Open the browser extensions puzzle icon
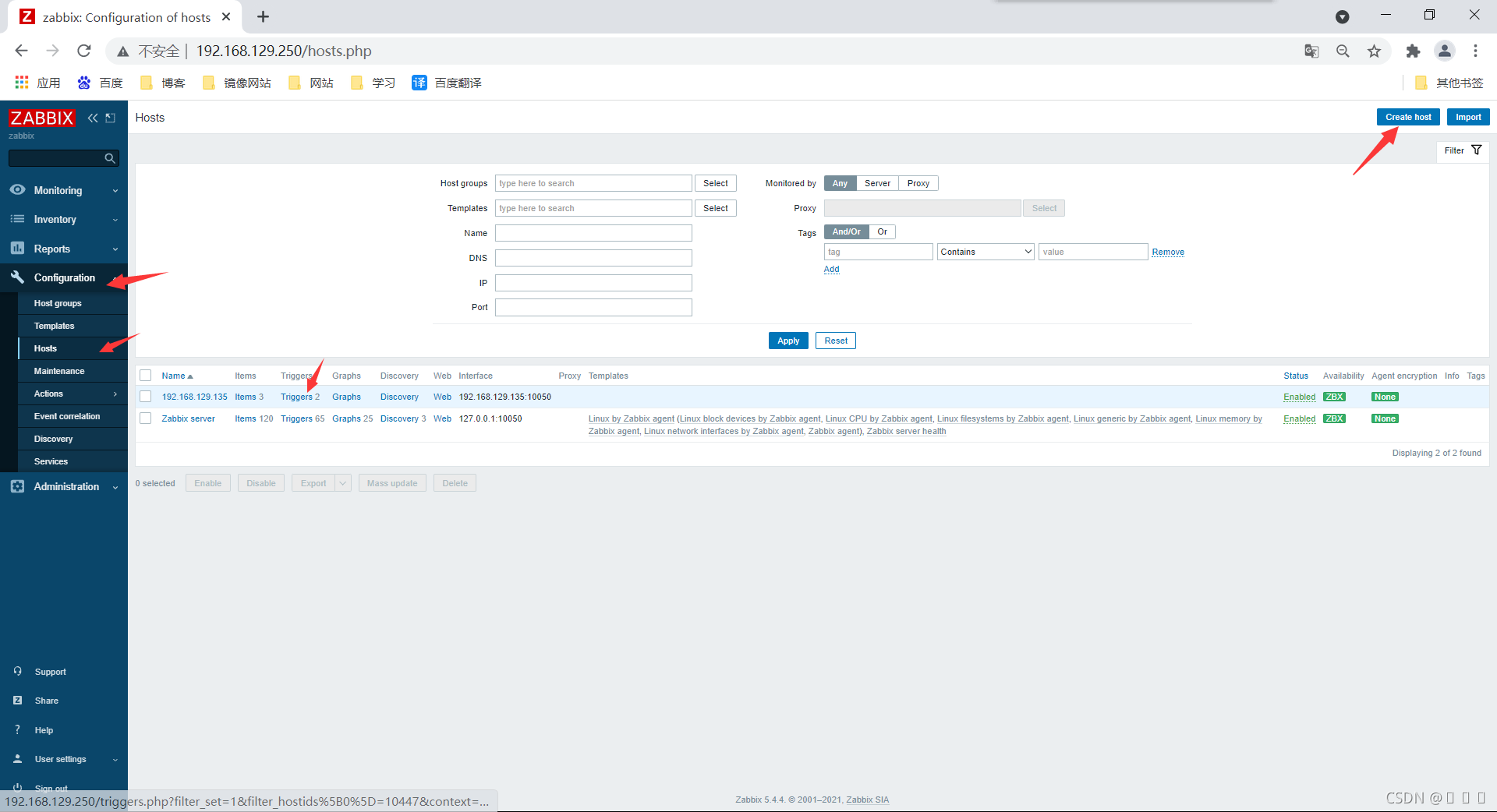This screenshot has height=812, width=1497. tap(1413, 51)
